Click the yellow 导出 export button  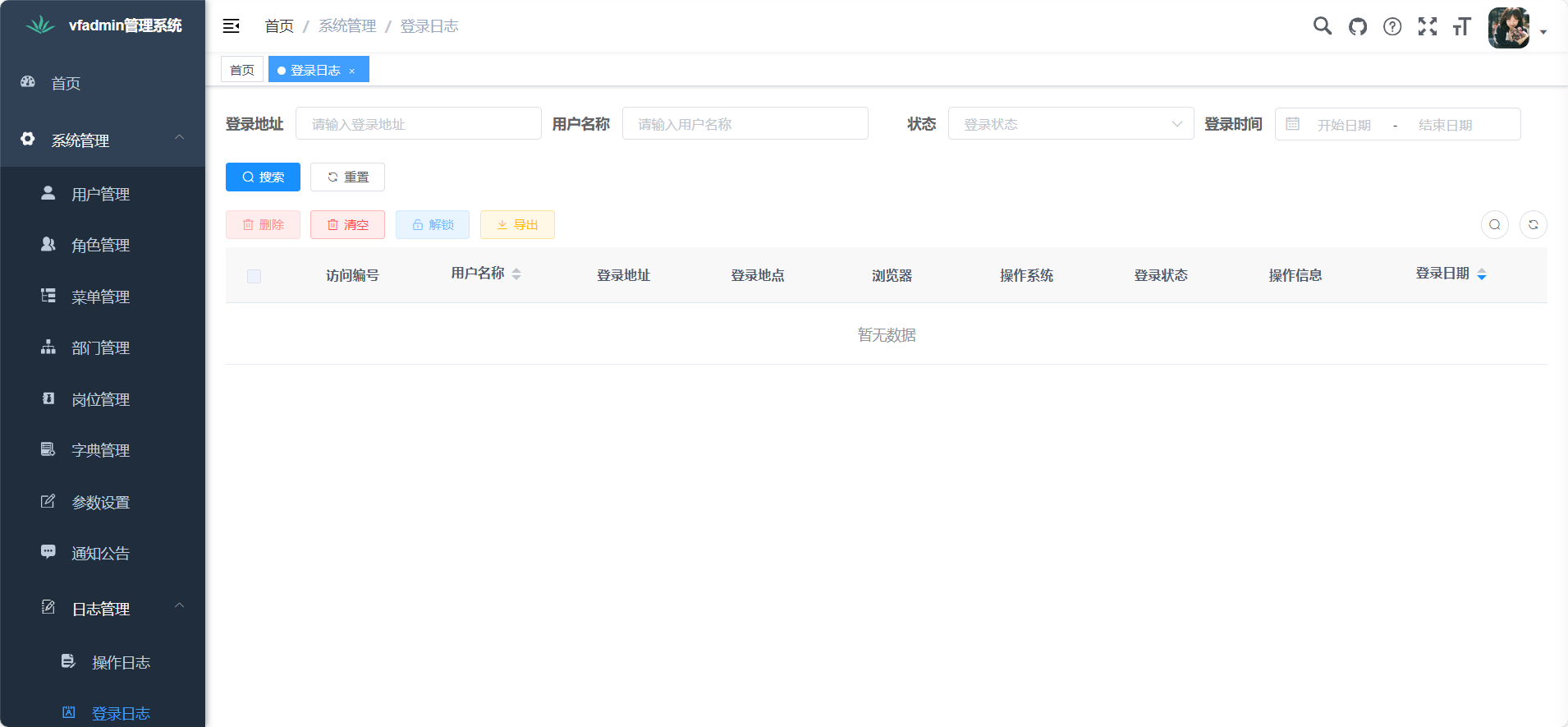(517, 224)
